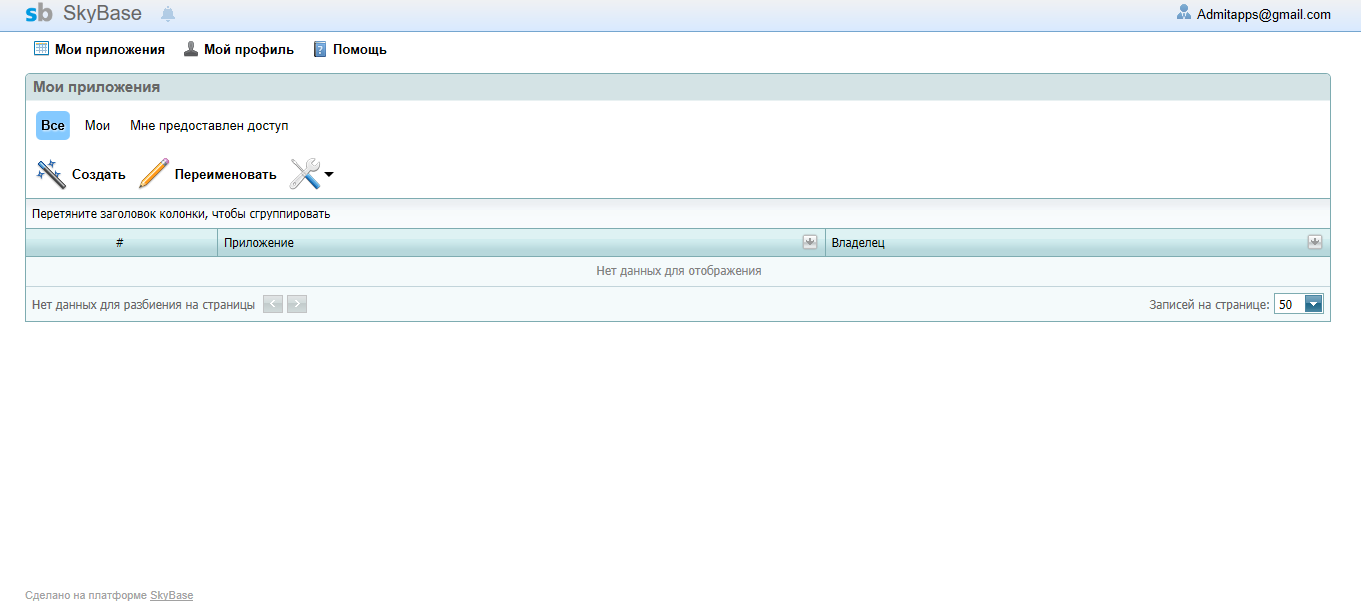
Task: Click next page arrow button
Action: [297, 304]
